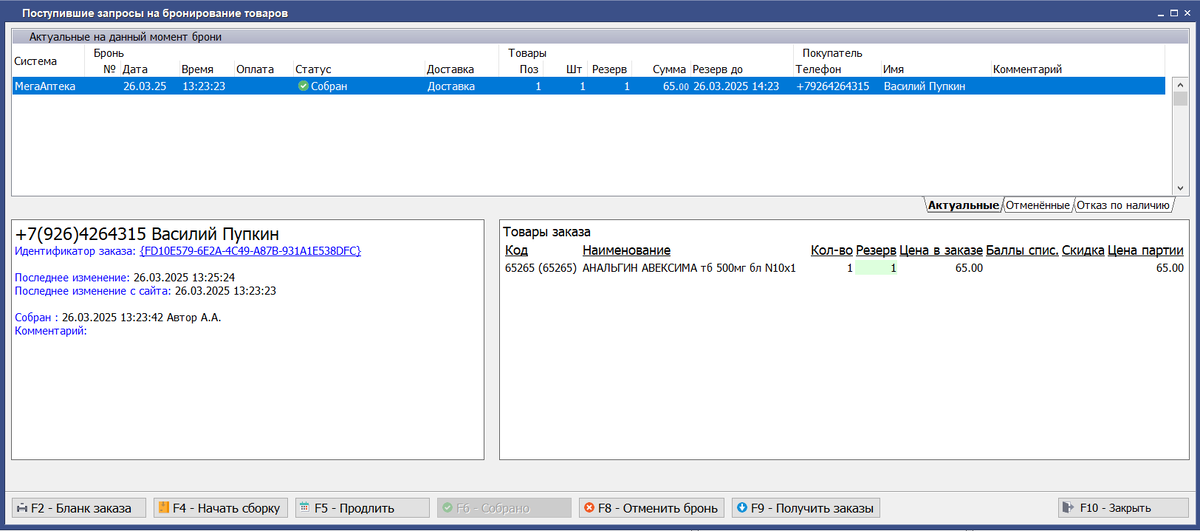Image resolution: width=1200 pixels, height=531 pixels.
Task: Click the Кол-во column header
Action: point(831,250)
